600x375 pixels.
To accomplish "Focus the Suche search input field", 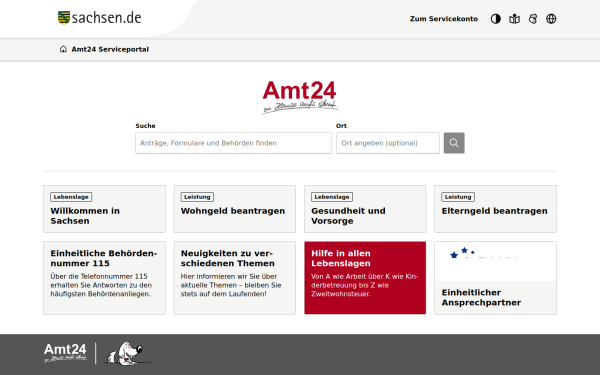I will (x=233, y=143).
